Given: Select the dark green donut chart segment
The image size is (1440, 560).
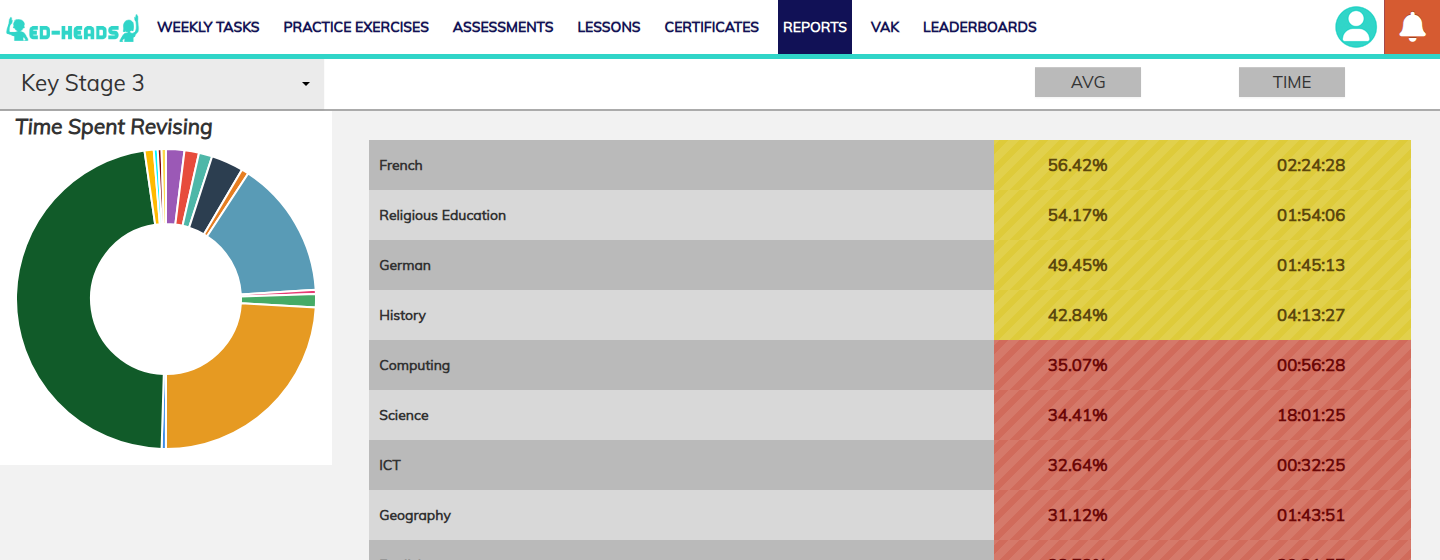Looking at the screenshot, I should 60,300.
